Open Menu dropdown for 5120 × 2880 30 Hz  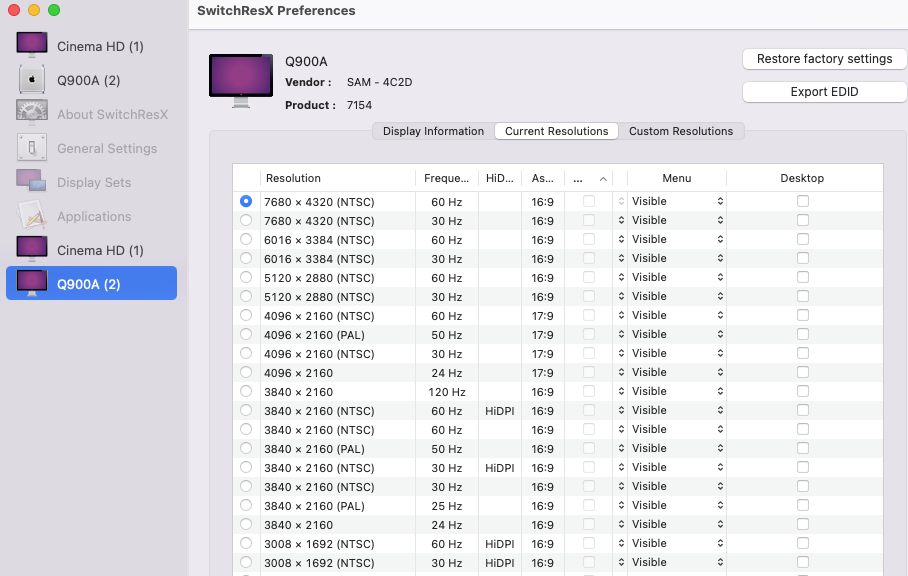point(677,296)
